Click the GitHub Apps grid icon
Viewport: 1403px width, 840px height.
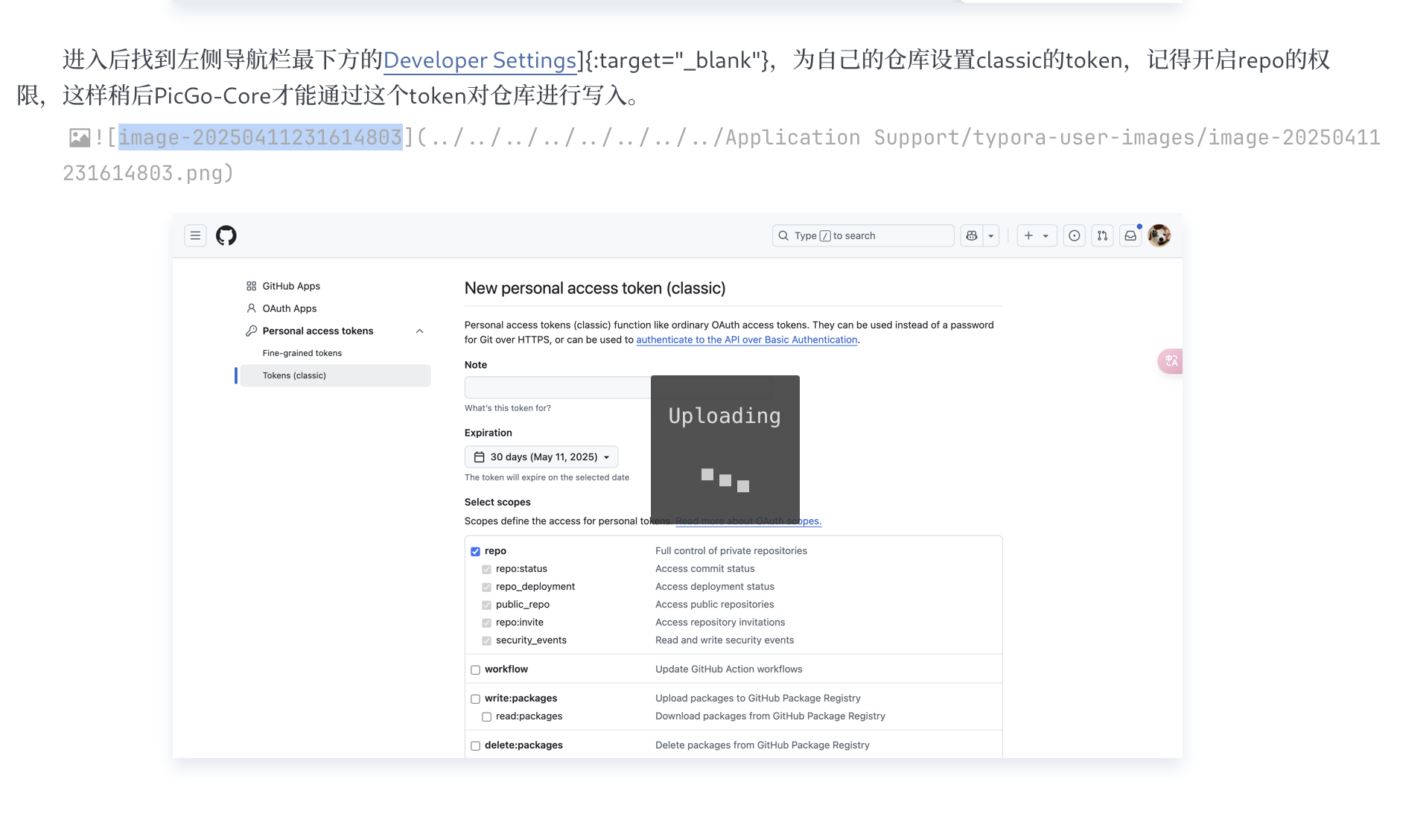252,286
